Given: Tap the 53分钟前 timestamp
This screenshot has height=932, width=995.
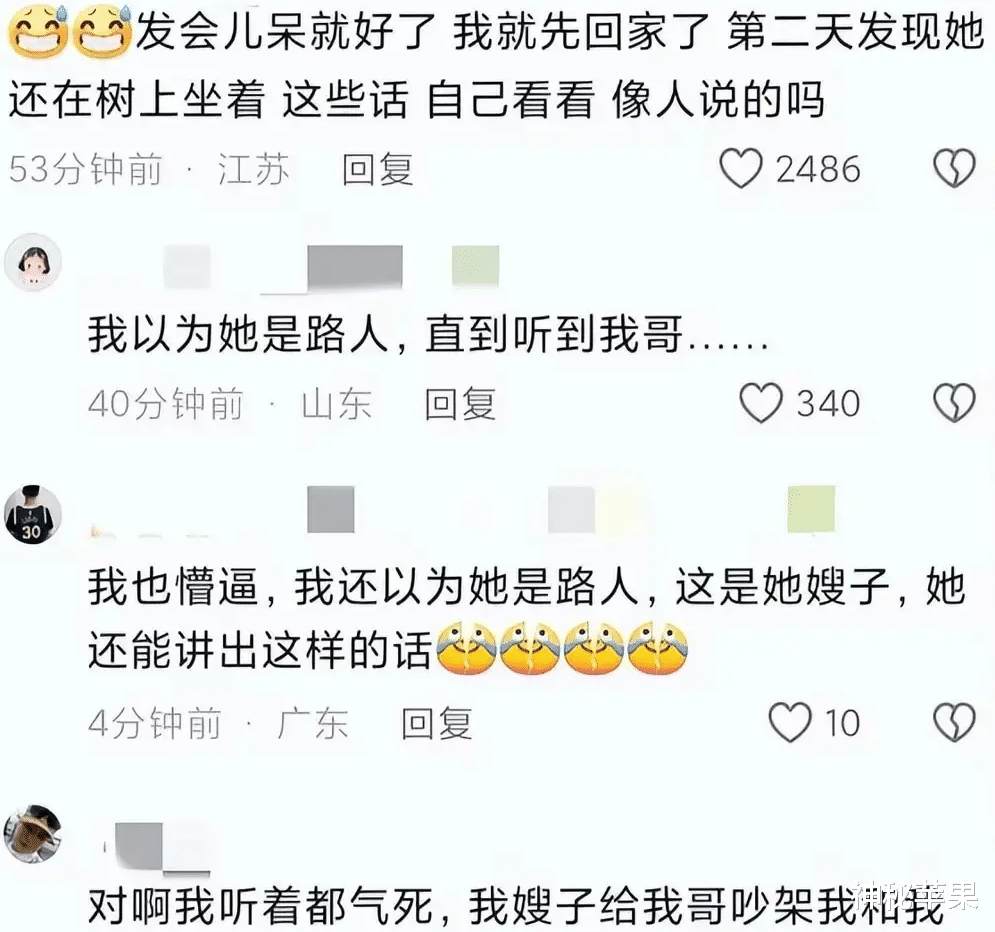Looking at the screenshot, I should 85,169.
